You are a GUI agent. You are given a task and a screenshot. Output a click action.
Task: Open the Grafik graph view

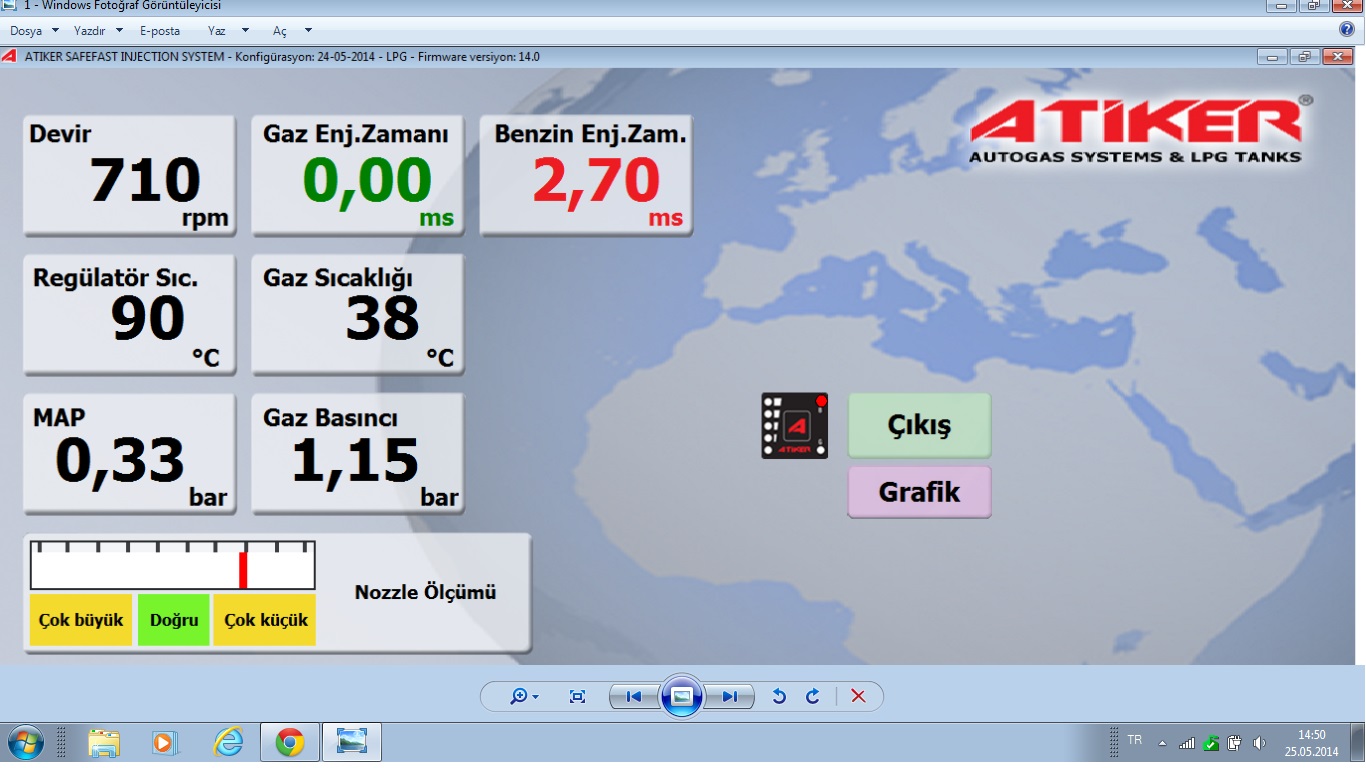point(919,491)
